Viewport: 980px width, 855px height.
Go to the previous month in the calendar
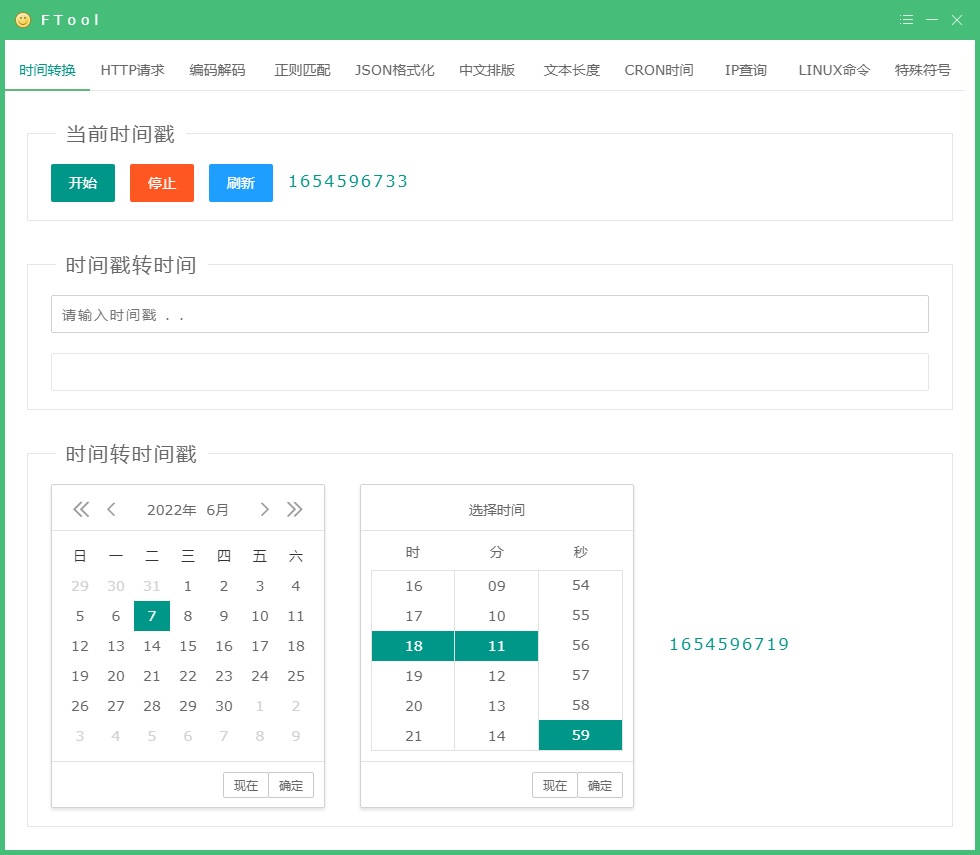(x=111, y=509)
